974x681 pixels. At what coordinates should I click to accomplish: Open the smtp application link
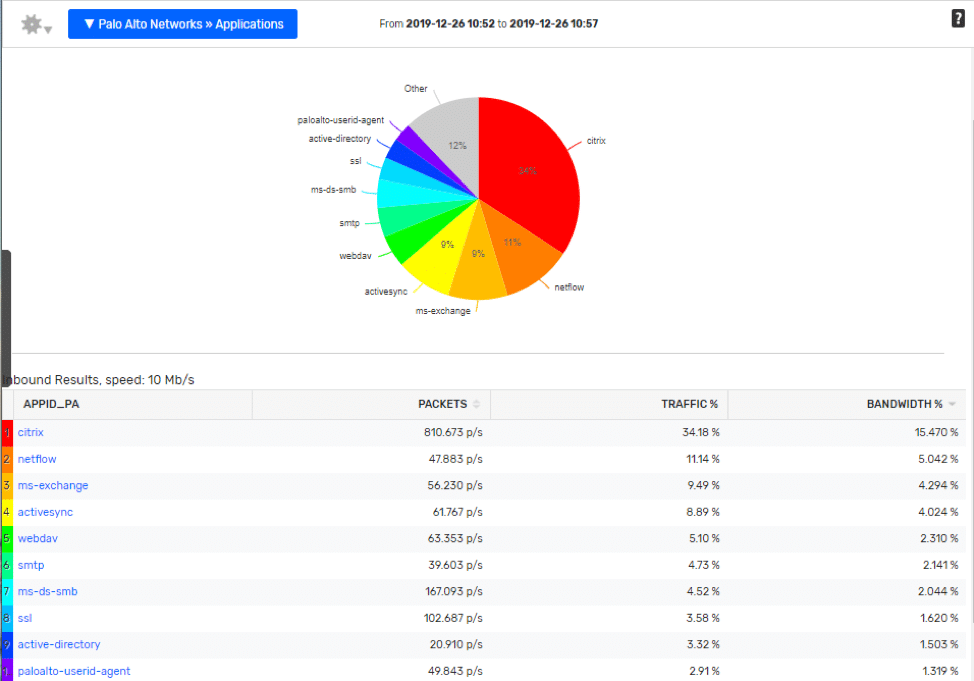[30, 565]
